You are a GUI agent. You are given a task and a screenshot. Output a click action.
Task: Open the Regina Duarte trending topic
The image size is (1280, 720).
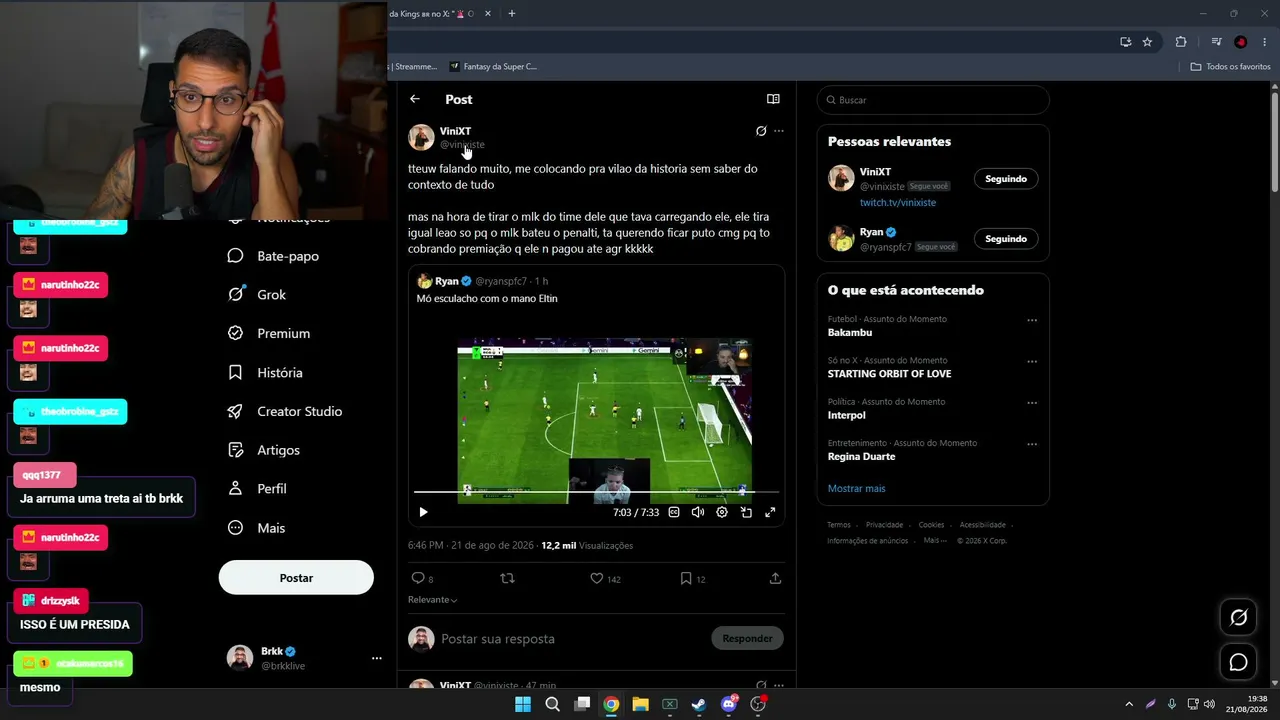[862, 457]
